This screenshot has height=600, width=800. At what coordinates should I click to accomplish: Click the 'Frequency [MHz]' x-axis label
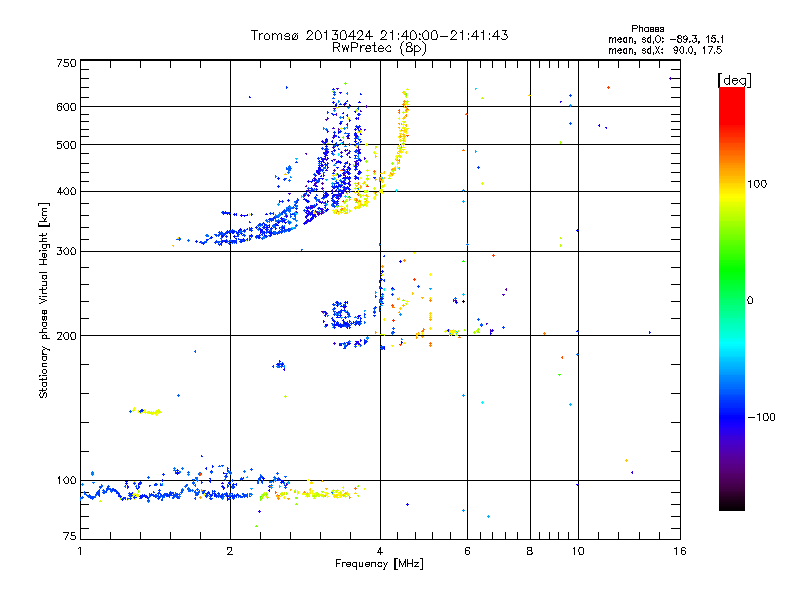[x=379, y=564]
